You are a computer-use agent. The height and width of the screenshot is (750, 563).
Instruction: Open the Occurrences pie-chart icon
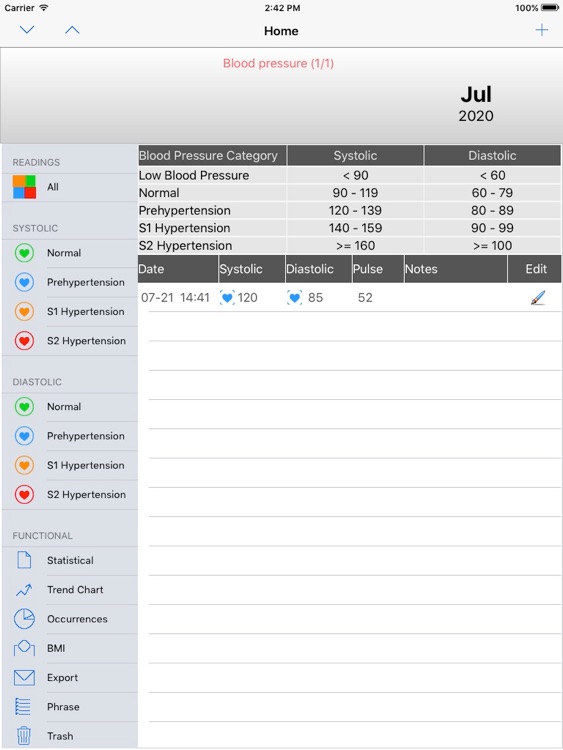(x=24, y=619)
